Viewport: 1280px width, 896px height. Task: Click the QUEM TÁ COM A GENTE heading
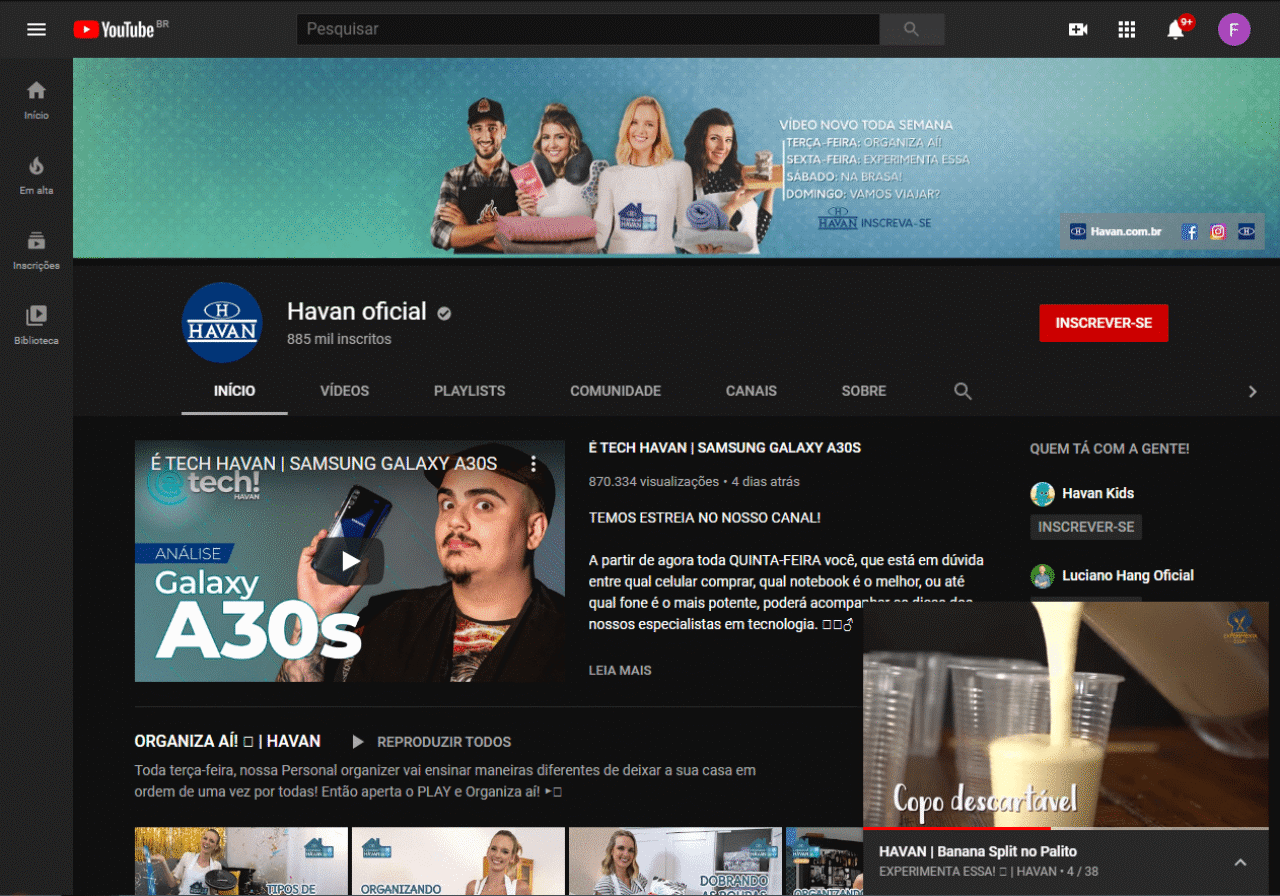(x=1110, y=449)
